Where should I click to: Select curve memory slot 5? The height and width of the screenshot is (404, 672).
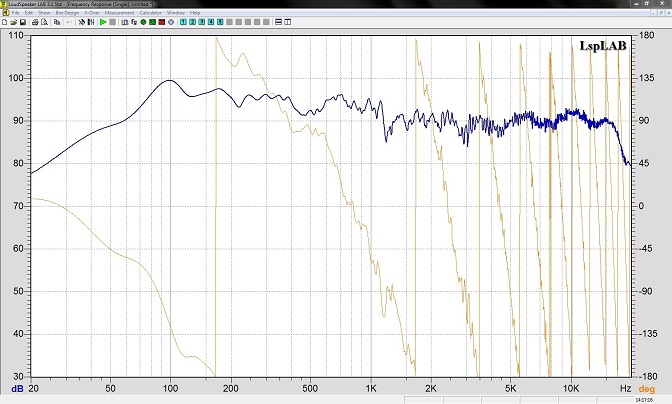tap(220, 22)
